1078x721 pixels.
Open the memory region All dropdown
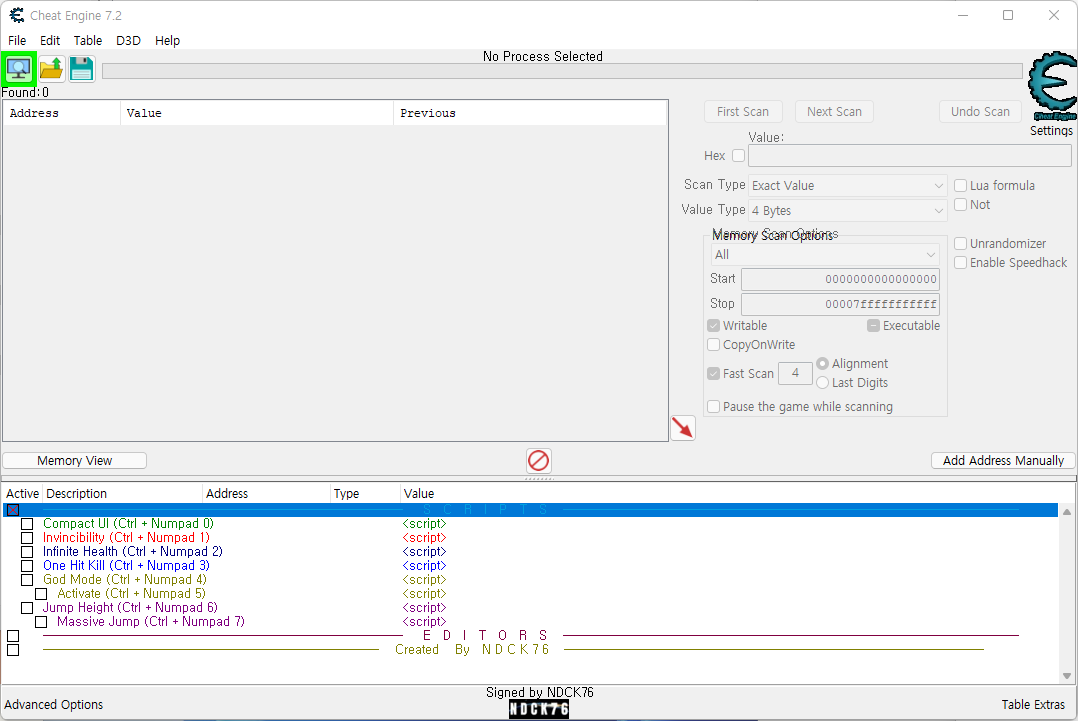click(x=825, y=255)
